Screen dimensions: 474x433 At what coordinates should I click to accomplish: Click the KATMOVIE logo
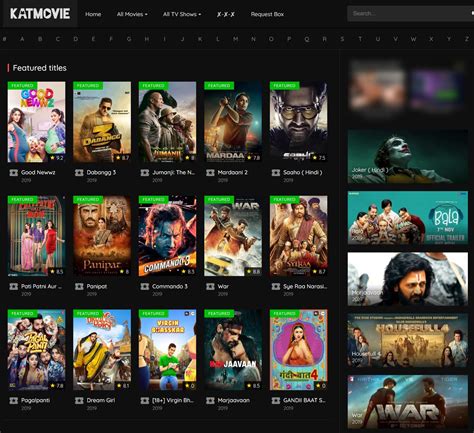(x=40, y=14)
